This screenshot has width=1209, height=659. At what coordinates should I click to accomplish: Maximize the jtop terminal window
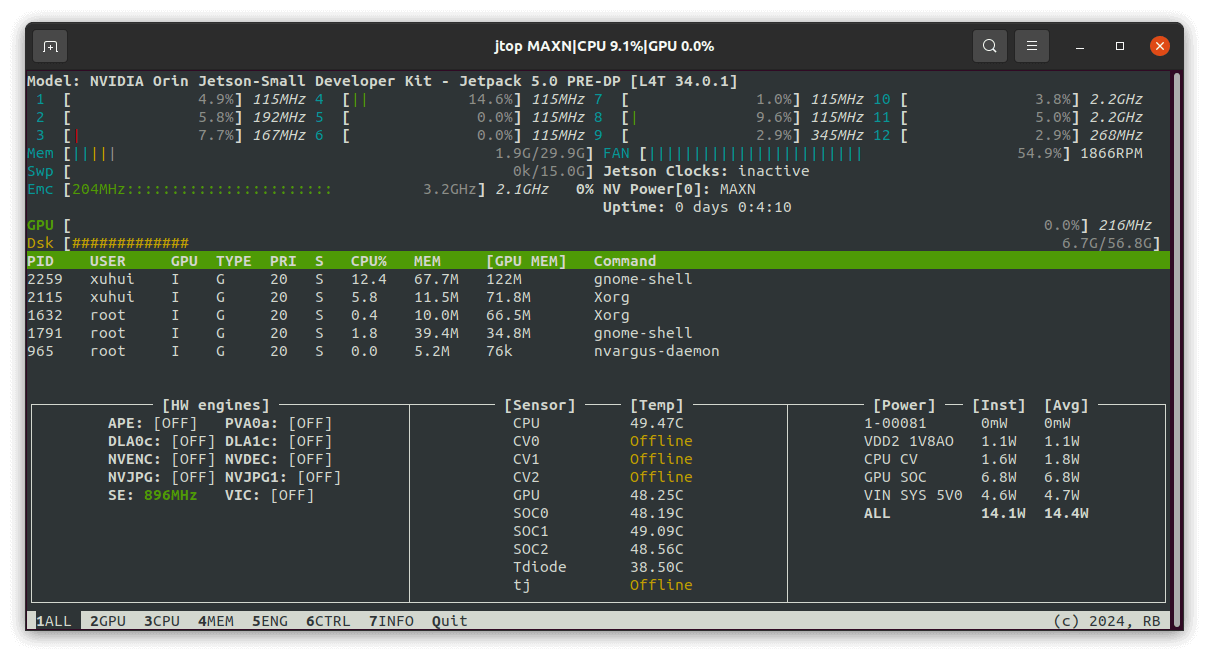pos(1120,46)
